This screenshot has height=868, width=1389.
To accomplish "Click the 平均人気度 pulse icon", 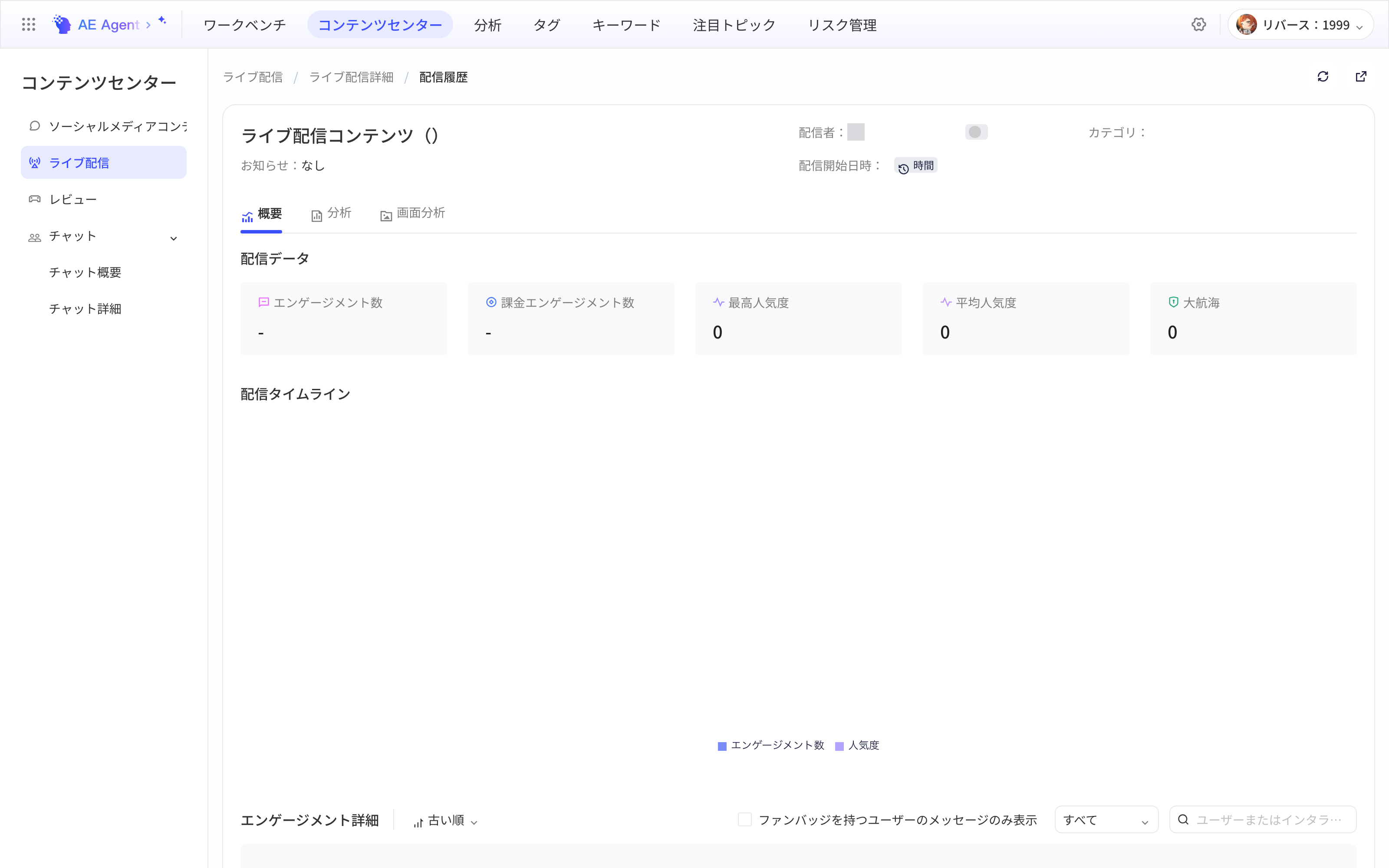I will pos(946,302).
